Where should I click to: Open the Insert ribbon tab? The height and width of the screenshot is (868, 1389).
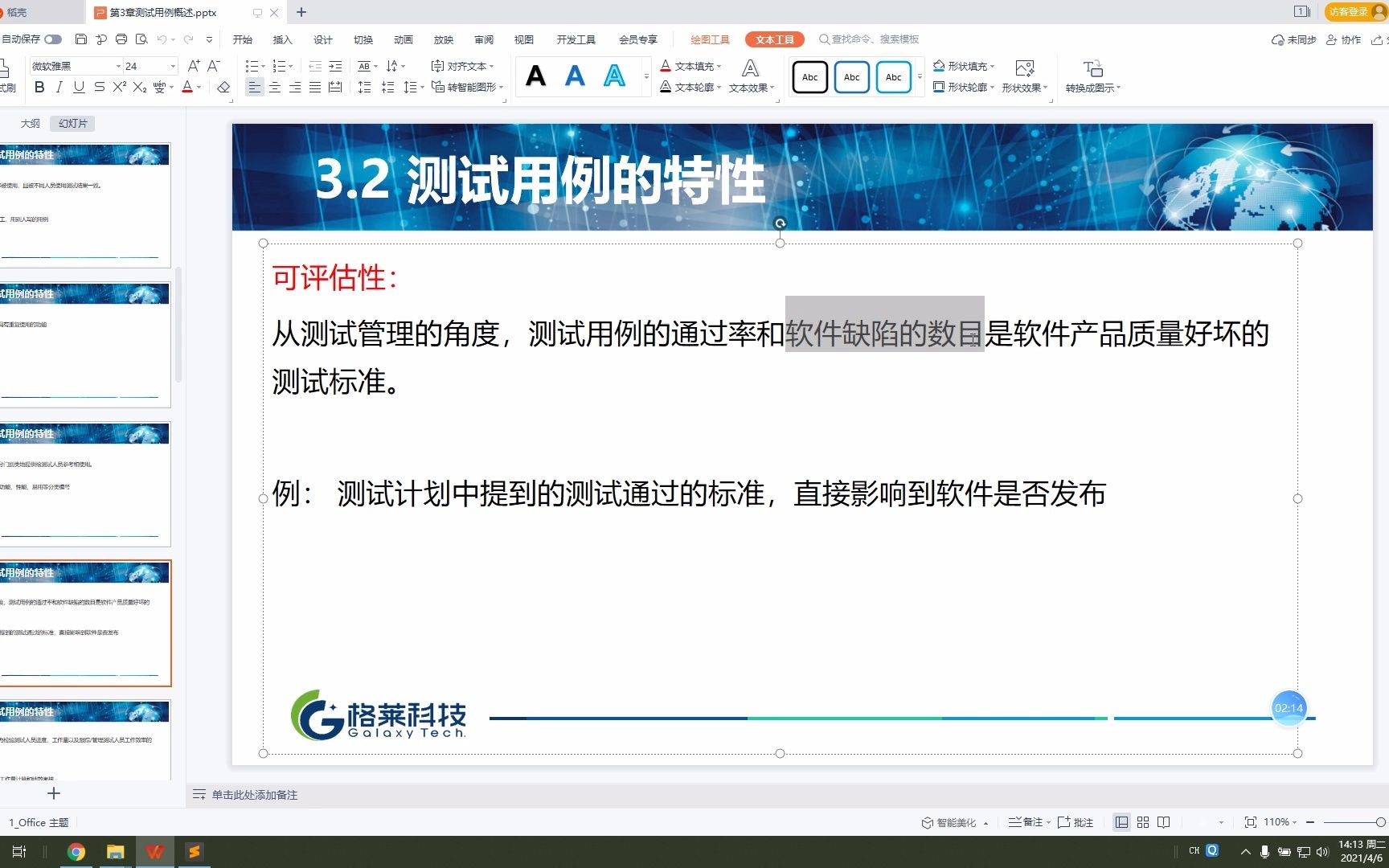[x=282, y=39]
